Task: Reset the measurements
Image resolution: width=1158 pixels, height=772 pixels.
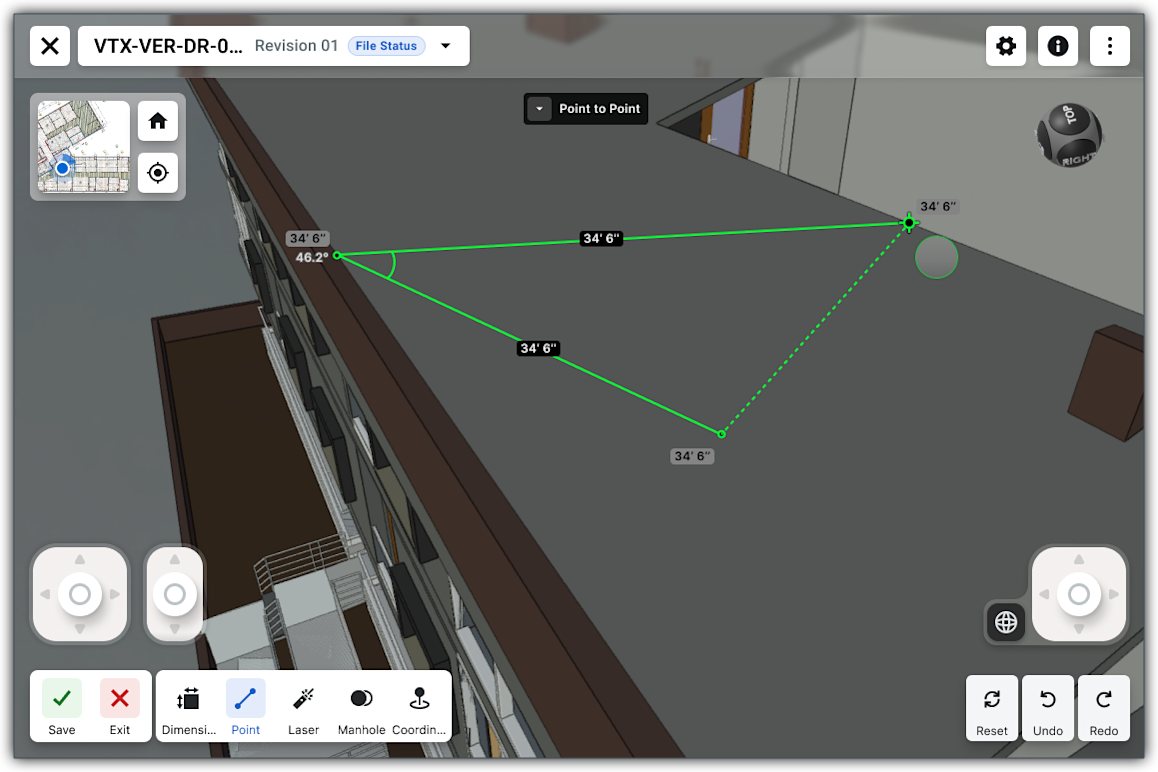Action: tap(992, 708)
